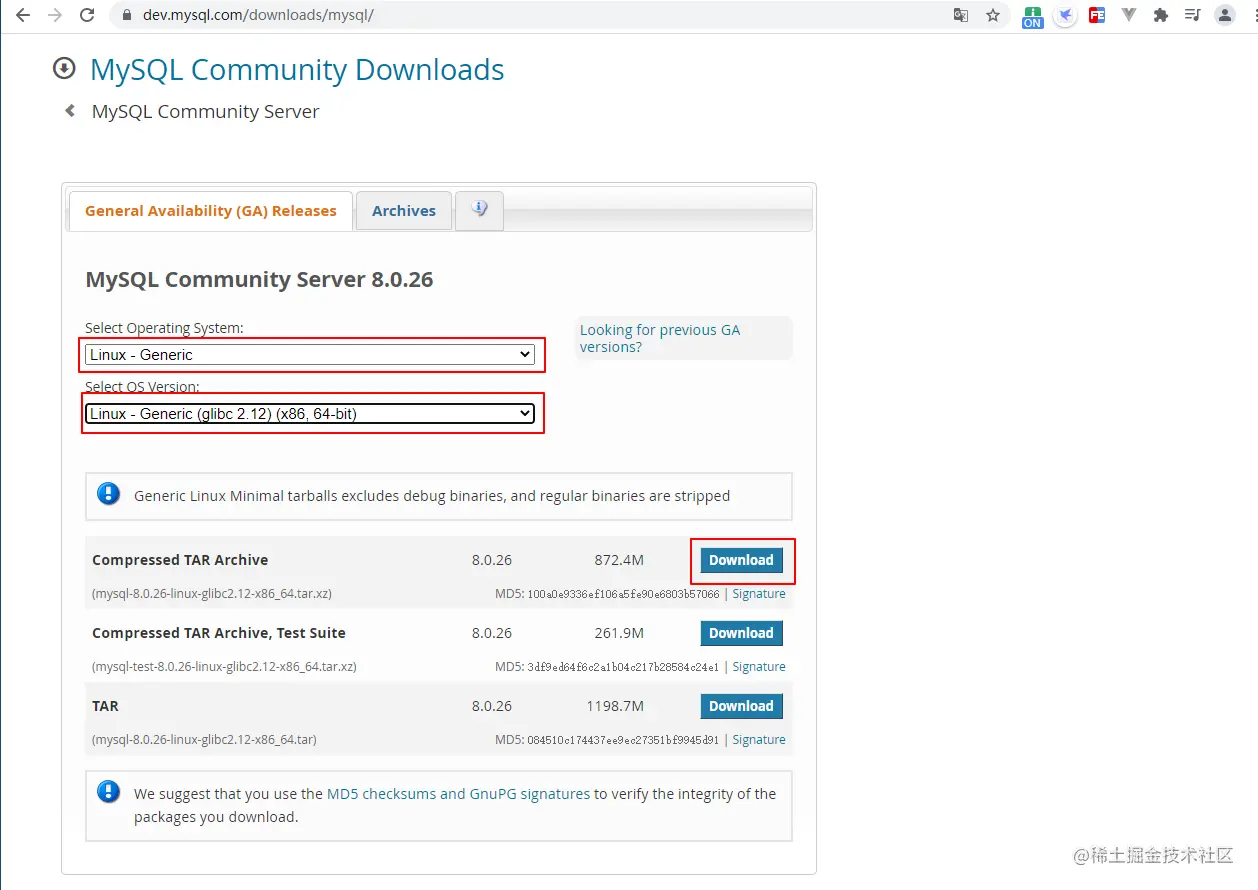Click the blue bird extension icon
The height and width of the screenshot is (890, 1258).
(x=1065, y=15)
